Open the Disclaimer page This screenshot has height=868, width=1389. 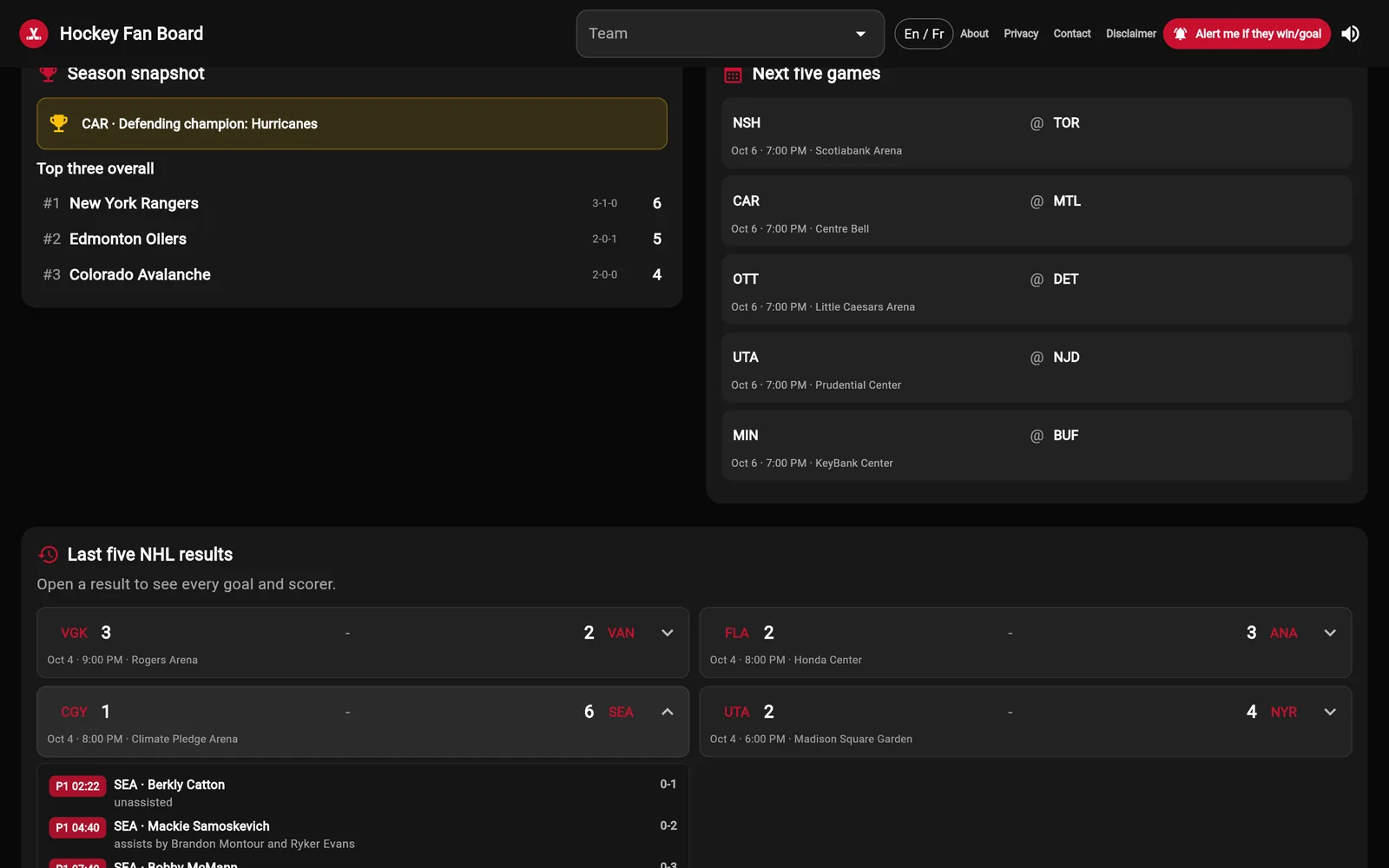(x=1130, y=34)
